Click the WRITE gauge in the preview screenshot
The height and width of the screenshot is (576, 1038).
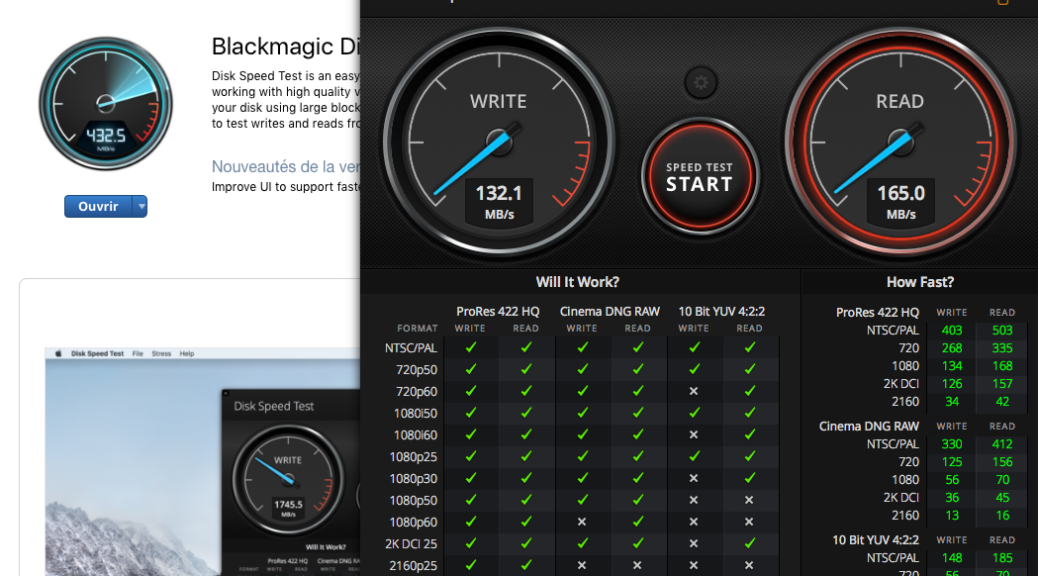(x=288, y=481)
